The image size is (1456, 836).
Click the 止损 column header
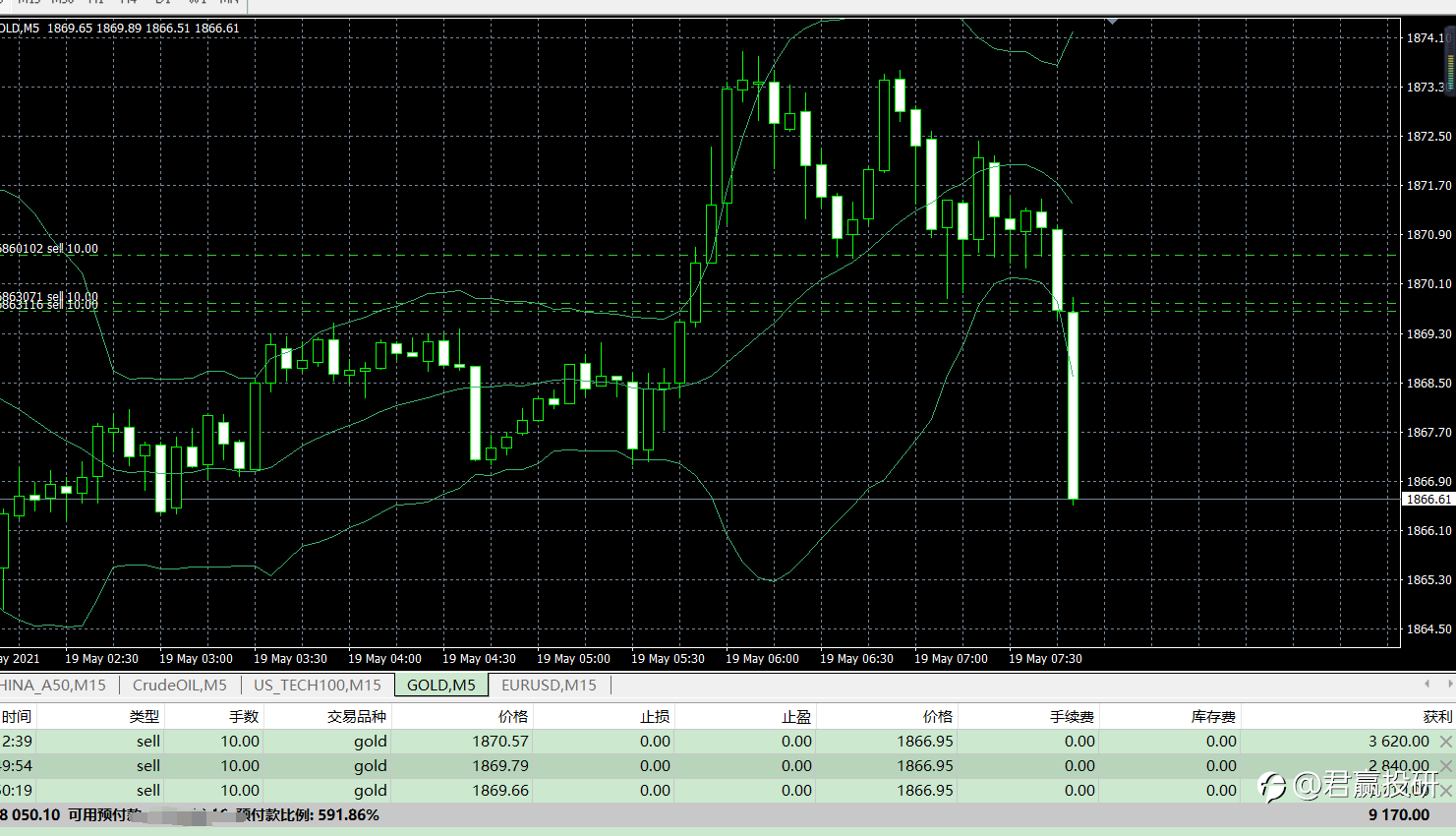pos(655,716)
